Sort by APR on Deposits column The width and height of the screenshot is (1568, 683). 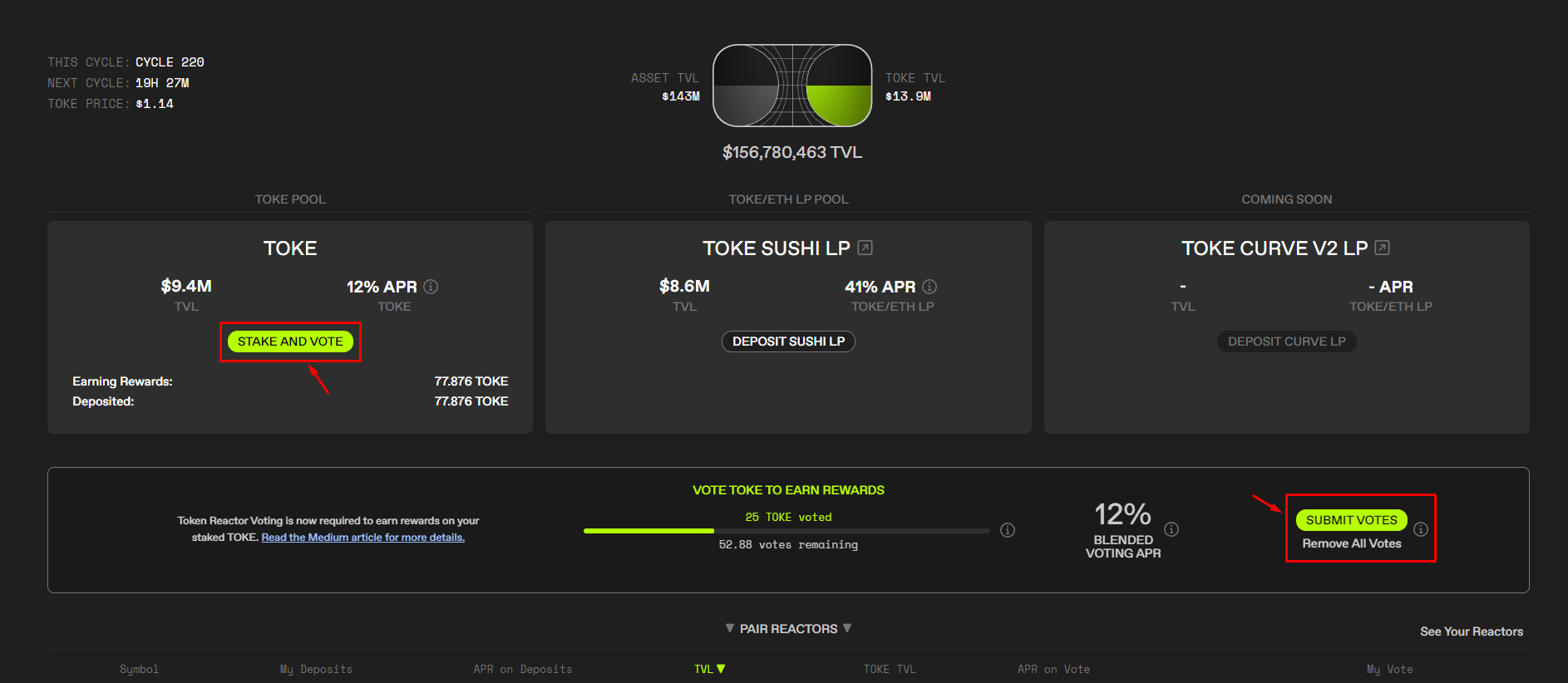click(522, 669)
